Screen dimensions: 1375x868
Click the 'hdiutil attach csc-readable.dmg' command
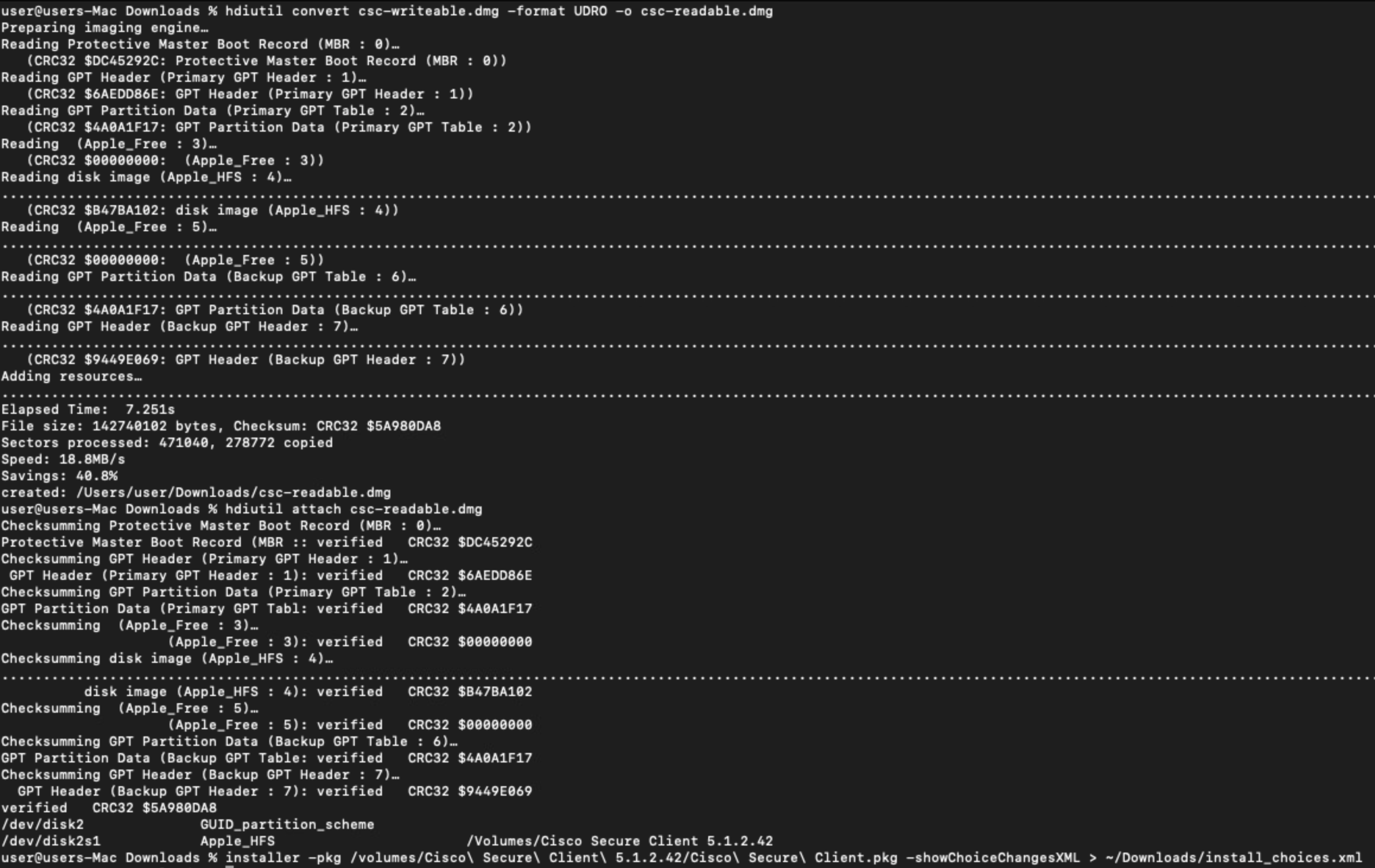354,509
